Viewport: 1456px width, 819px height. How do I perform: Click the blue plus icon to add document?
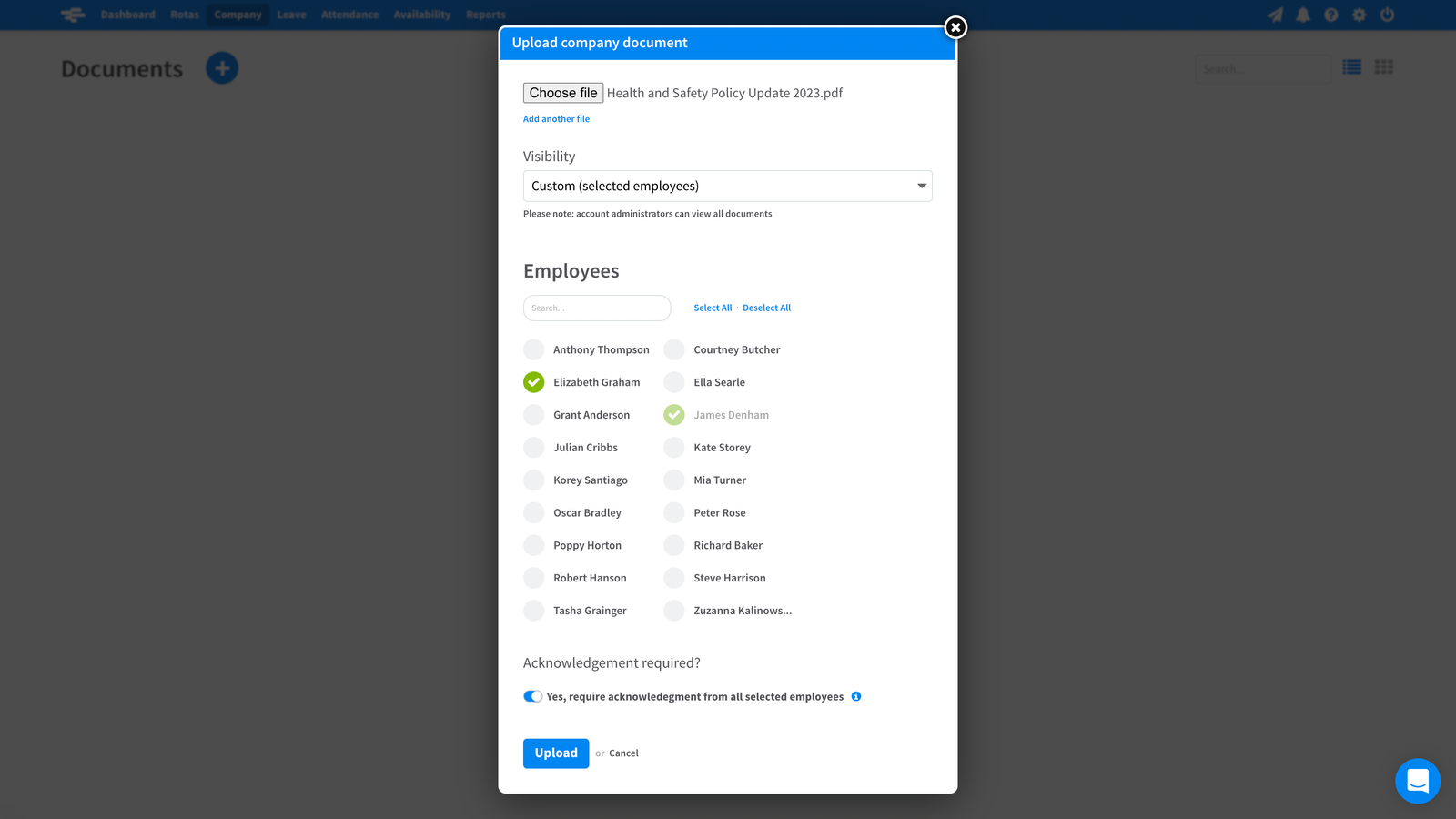tap(222, 67)
